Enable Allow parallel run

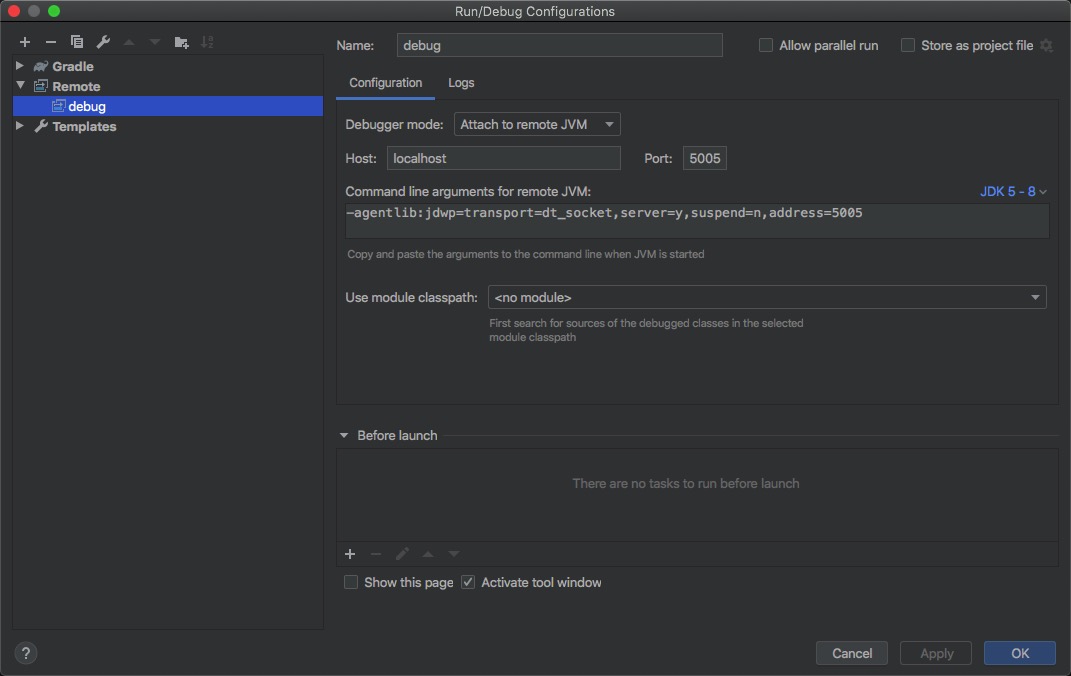[x=766, y=45]
